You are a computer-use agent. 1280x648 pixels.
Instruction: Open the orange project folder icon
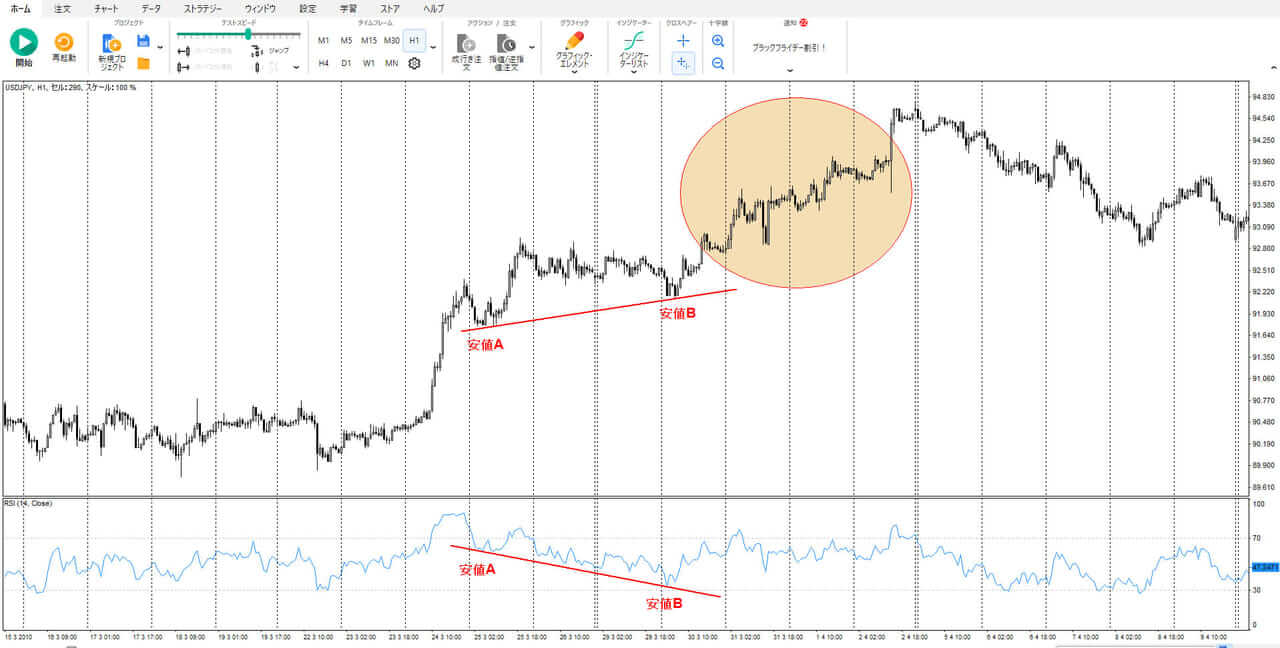[143, 63]
